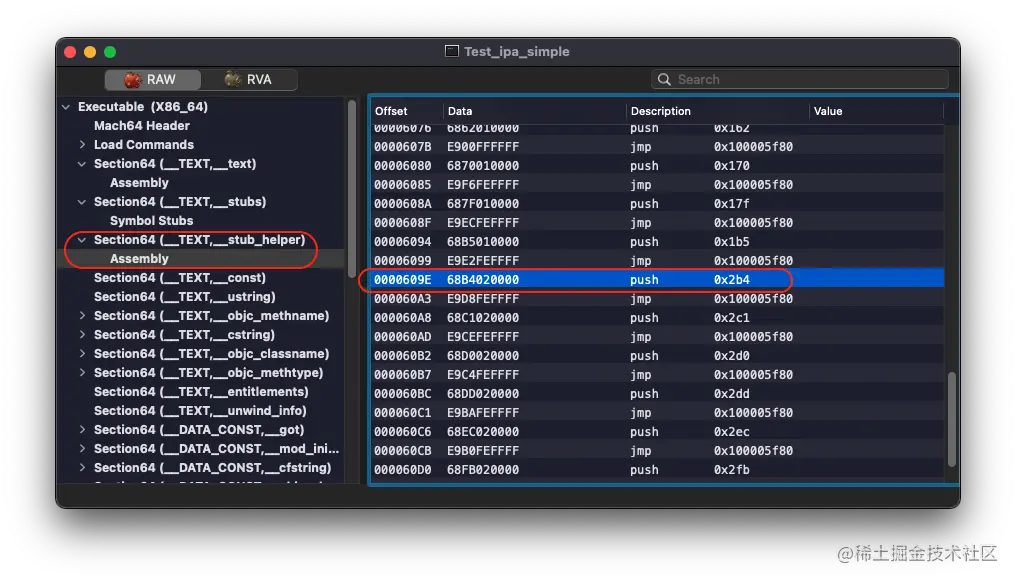The width and height of the screenshot is (1016, 582).
Task: Click the Offset column header
Action: pyautogui.click(x=391, y=111)
